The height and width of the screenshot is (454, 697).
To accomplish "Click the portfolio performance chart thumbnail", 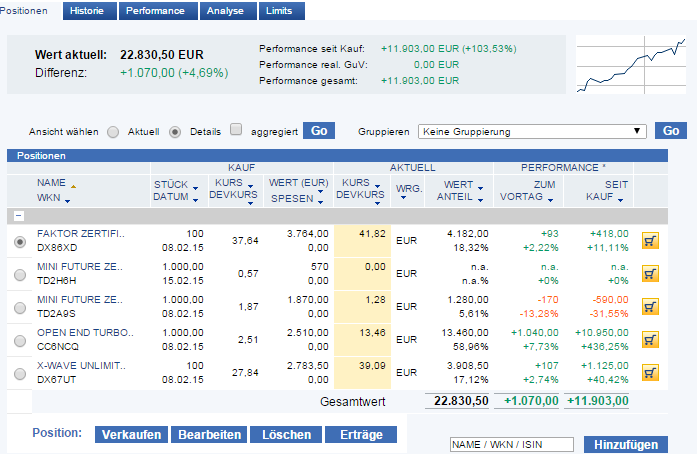I will (x=630, y=66).
